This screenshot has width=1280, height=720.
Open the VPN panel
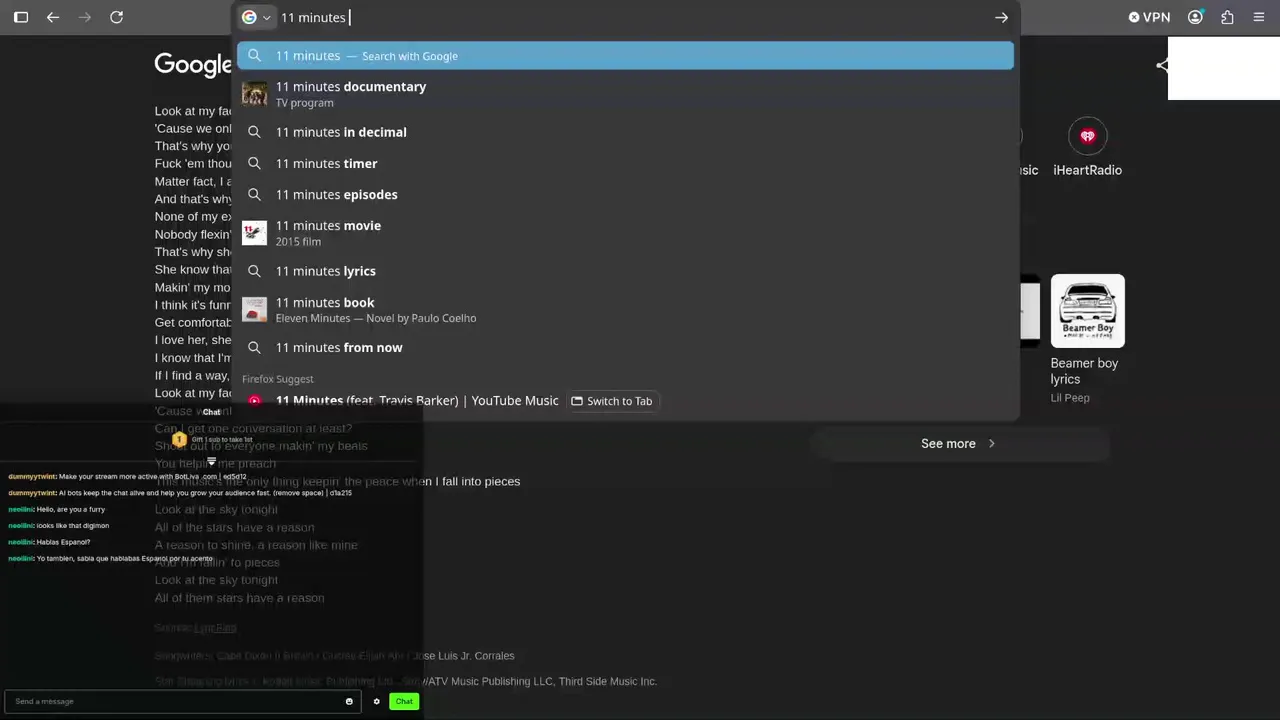point(1149,17)
